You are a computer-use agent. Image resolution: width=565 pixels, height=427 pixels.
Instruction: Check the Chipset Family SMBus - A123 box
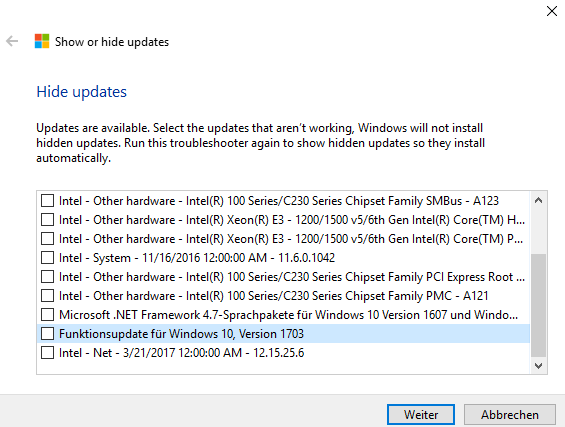tap(47, 201)
